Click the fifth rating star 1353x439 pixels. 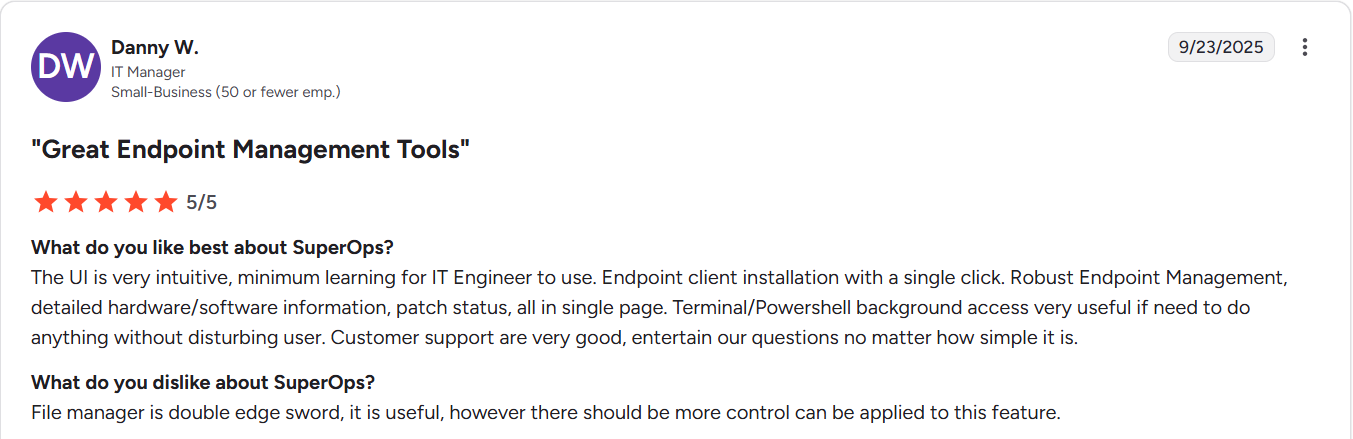coord(166,202)
